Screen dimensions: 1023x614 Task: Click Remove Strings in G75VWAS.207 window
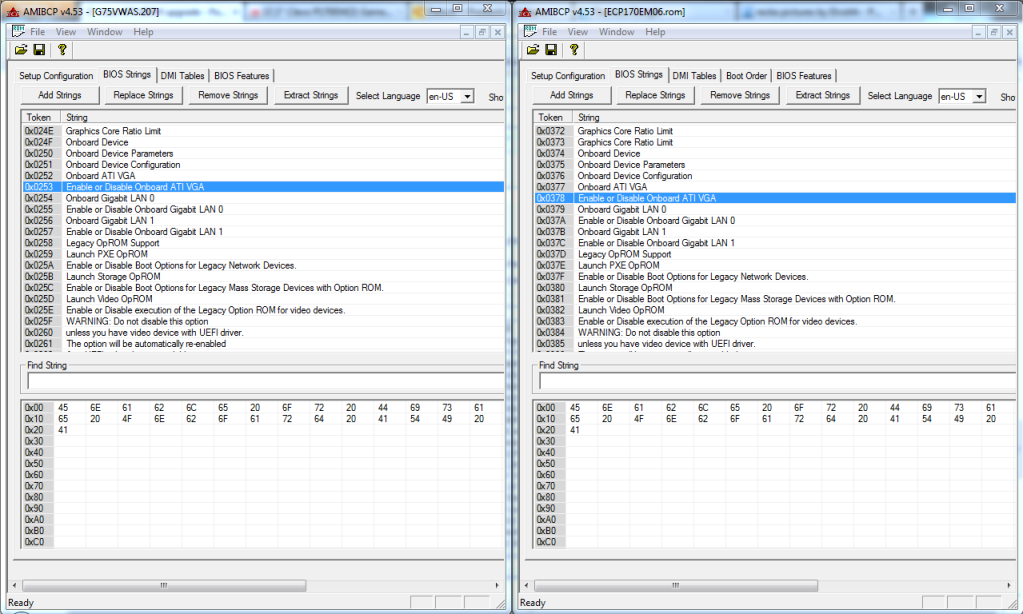click(228, 95)
